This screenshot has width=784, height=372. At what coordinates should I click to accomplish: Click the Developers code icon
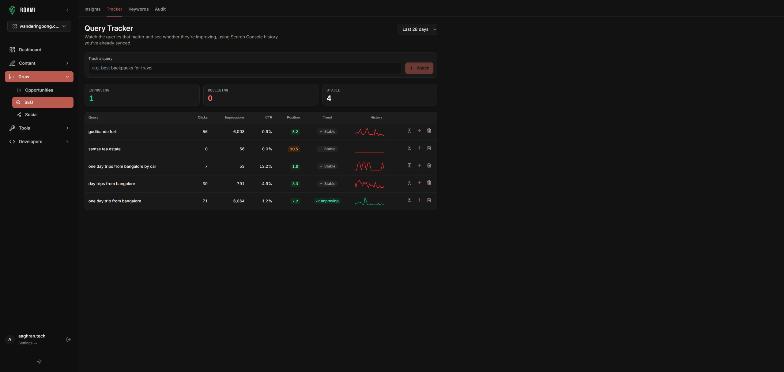pos(12,142)
